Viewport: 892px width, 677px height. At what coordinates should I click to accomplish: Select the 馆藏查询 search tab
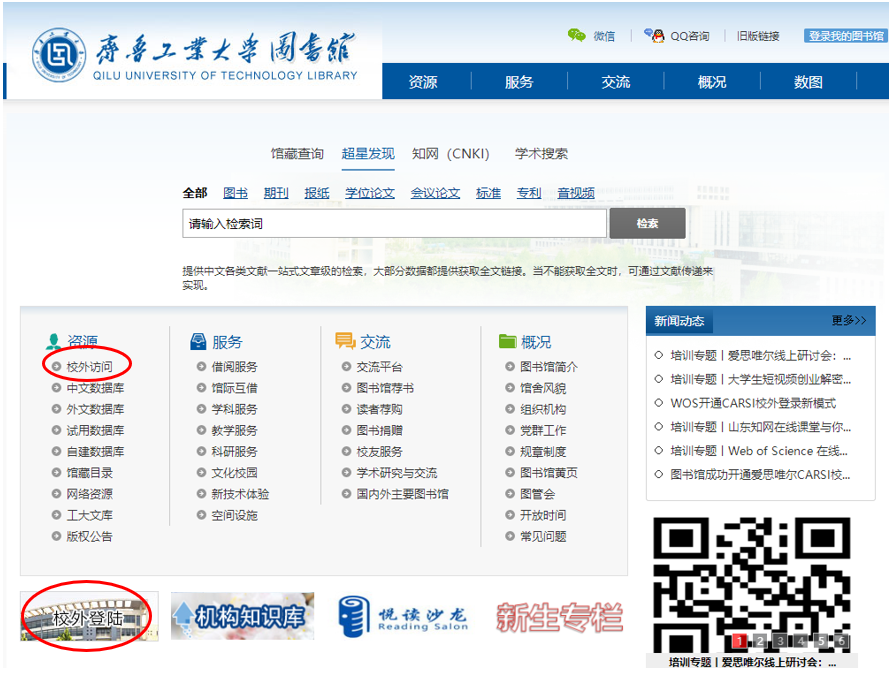(297, 154)
